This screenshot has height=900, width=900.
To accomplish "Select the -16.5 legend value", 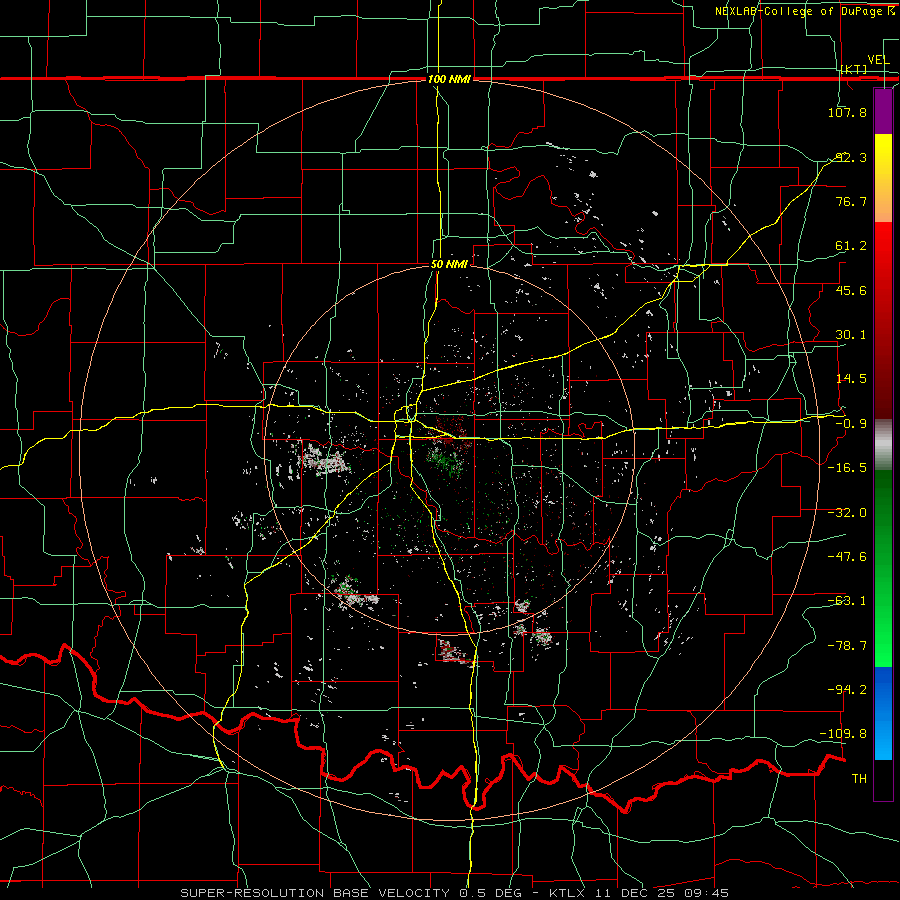I will [x=847, y=468].
